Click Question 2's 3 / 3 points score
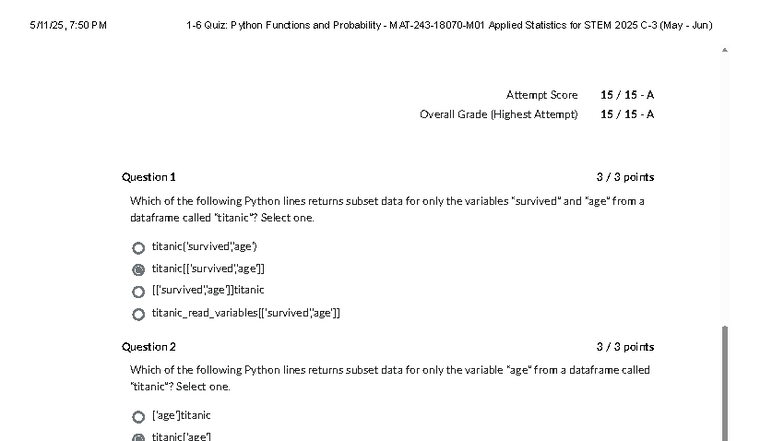This screenshot has width=784, height=441. click(x=625, y=347)
